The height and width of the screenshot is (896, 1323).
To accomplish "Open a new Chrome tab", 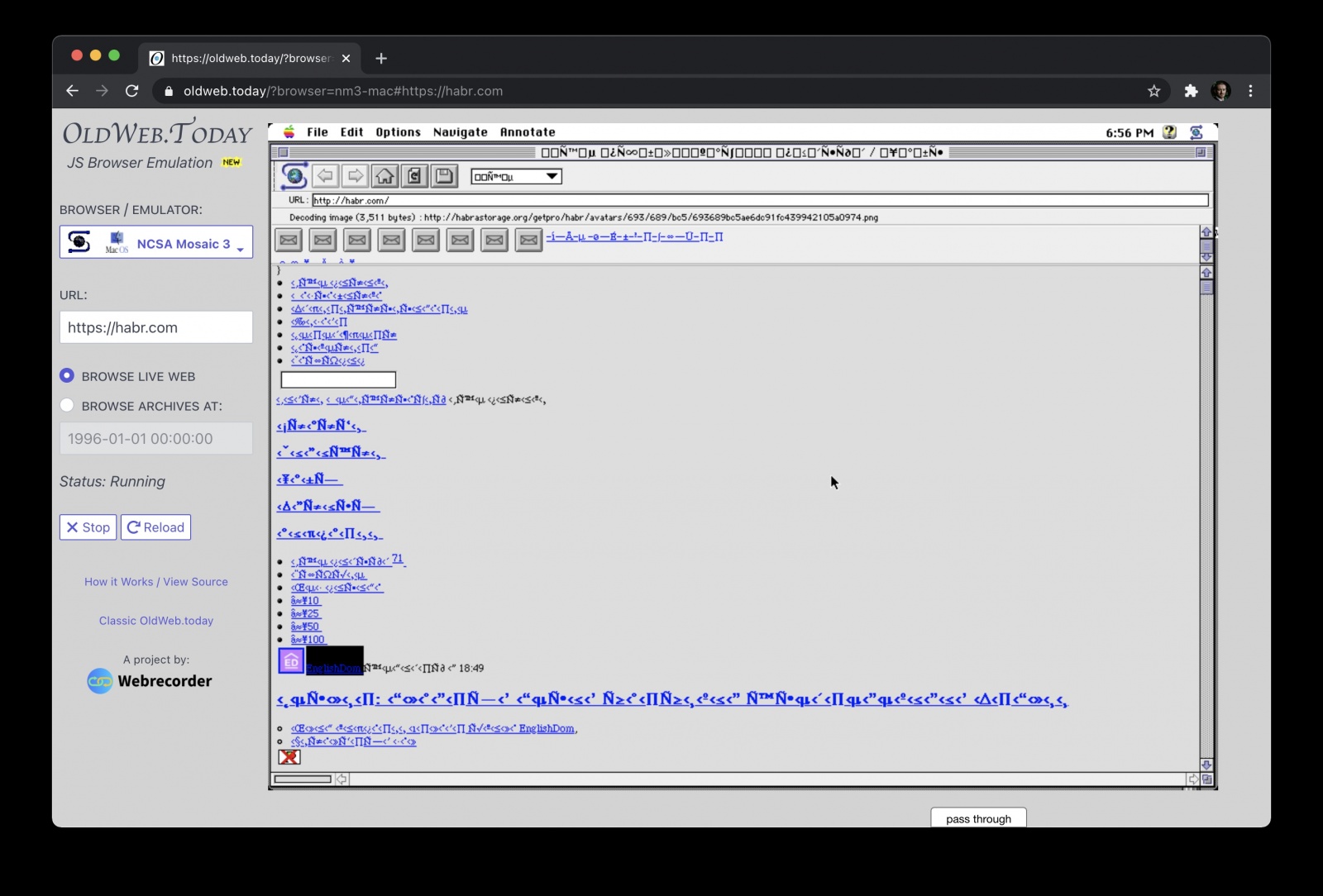I will tap(381, 58).
